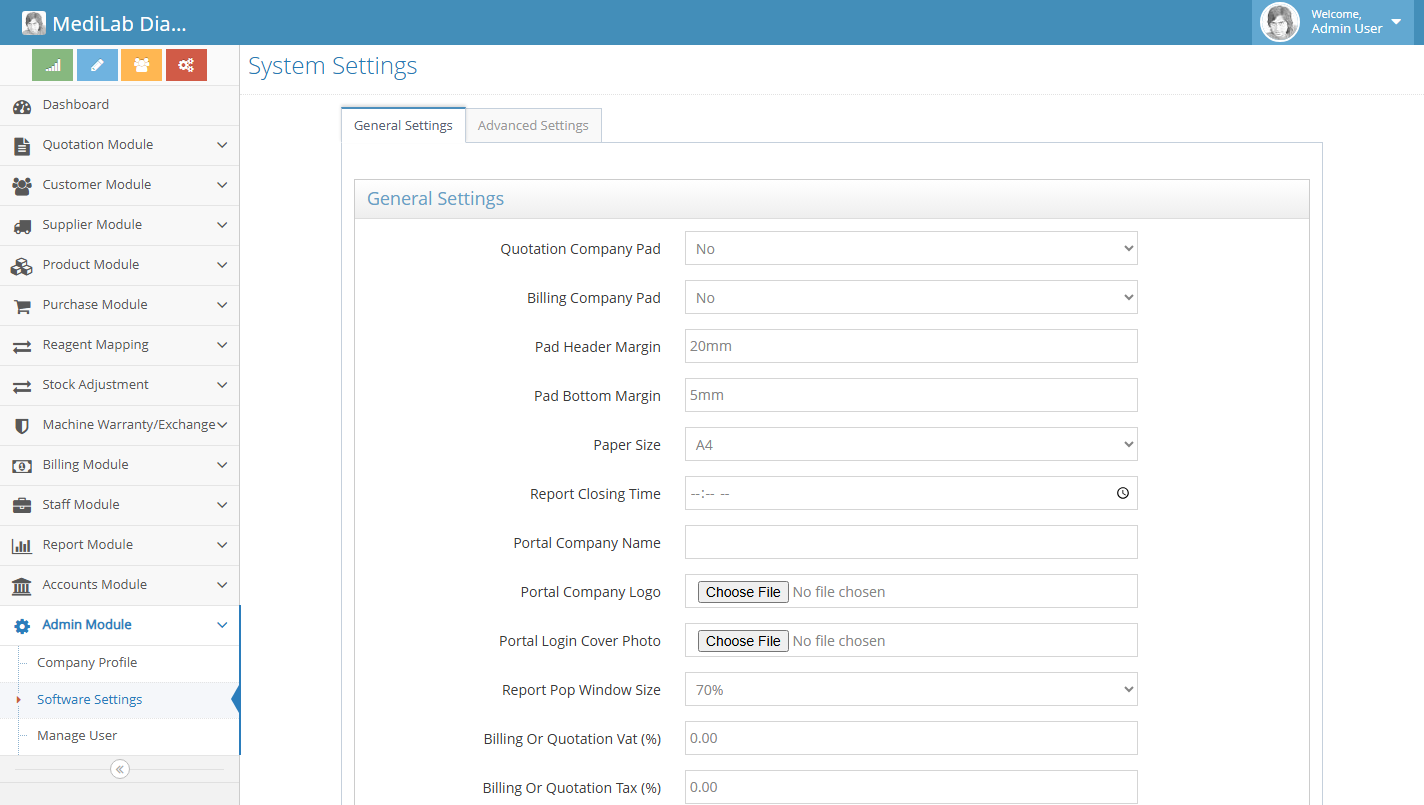Click Pad Header Margin input field

[x=911, y=346]
